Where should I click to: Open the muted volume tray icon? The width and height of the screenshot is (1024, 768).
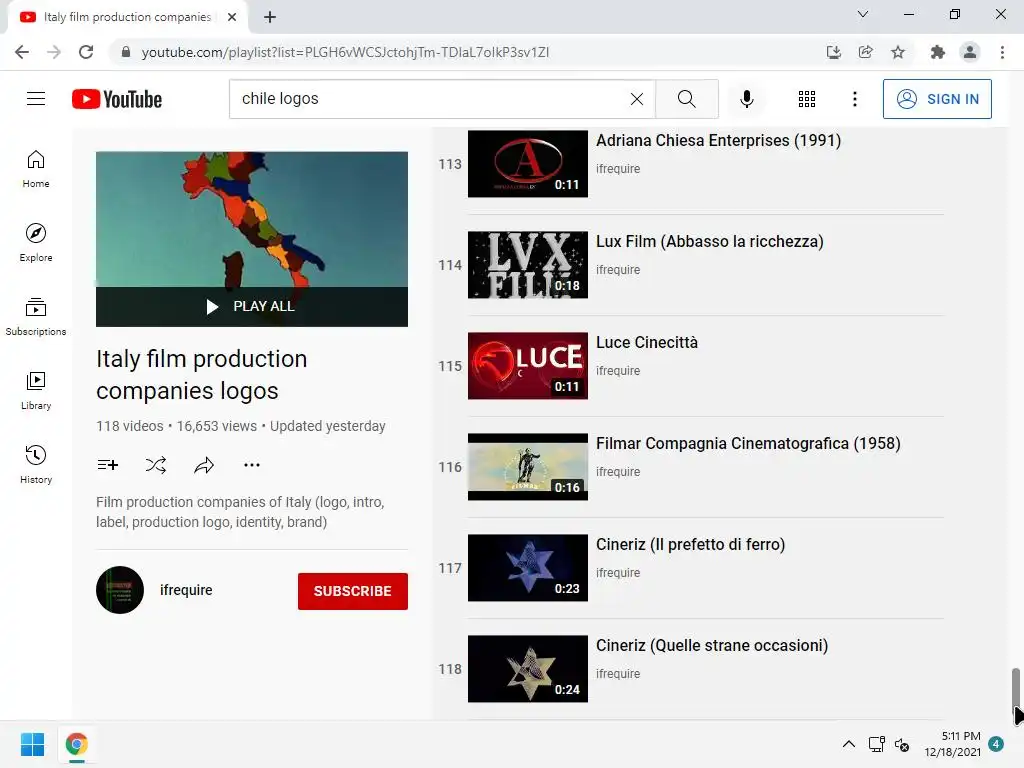pyautogui.click(x=902, y=744)
